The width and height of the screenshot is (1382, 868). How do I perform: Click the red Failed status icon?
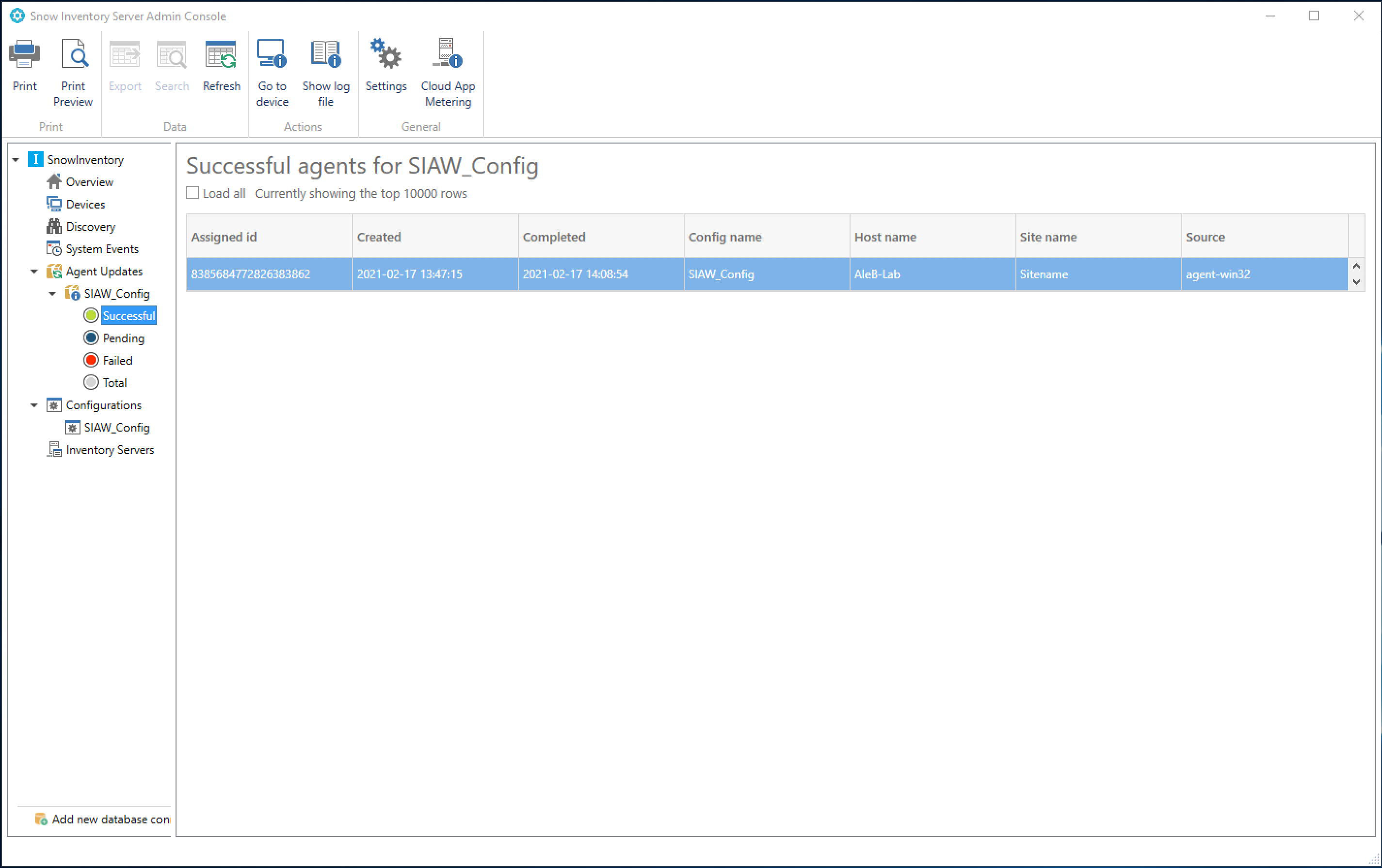pos(91,360)
